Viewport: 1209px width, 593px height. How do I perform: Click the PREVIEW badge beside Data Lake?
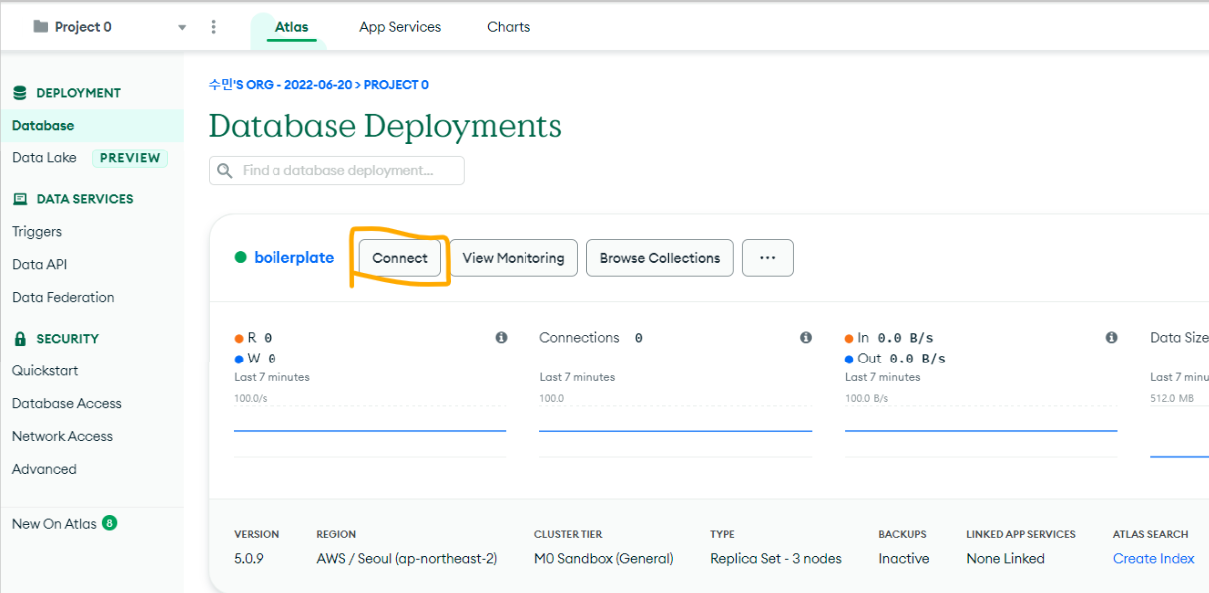point(130,158)
